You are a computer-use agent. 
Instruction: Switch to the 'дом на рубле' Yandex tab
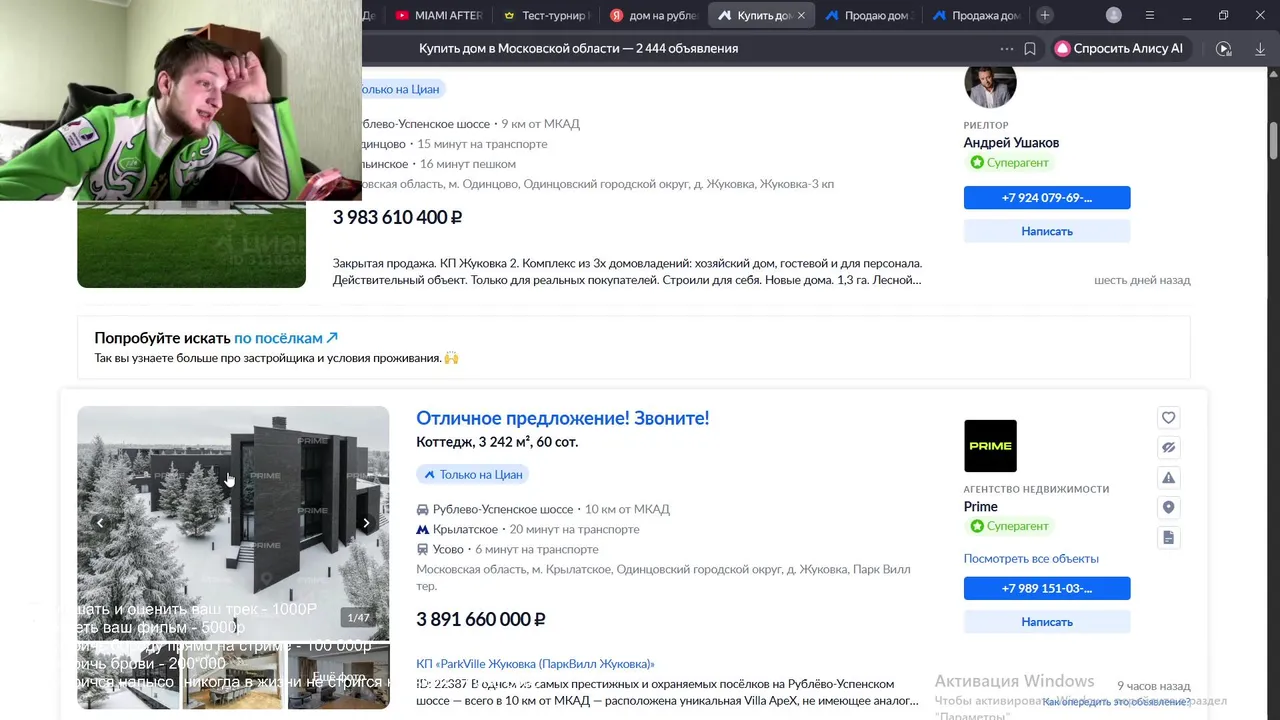[x=653, y=15]
